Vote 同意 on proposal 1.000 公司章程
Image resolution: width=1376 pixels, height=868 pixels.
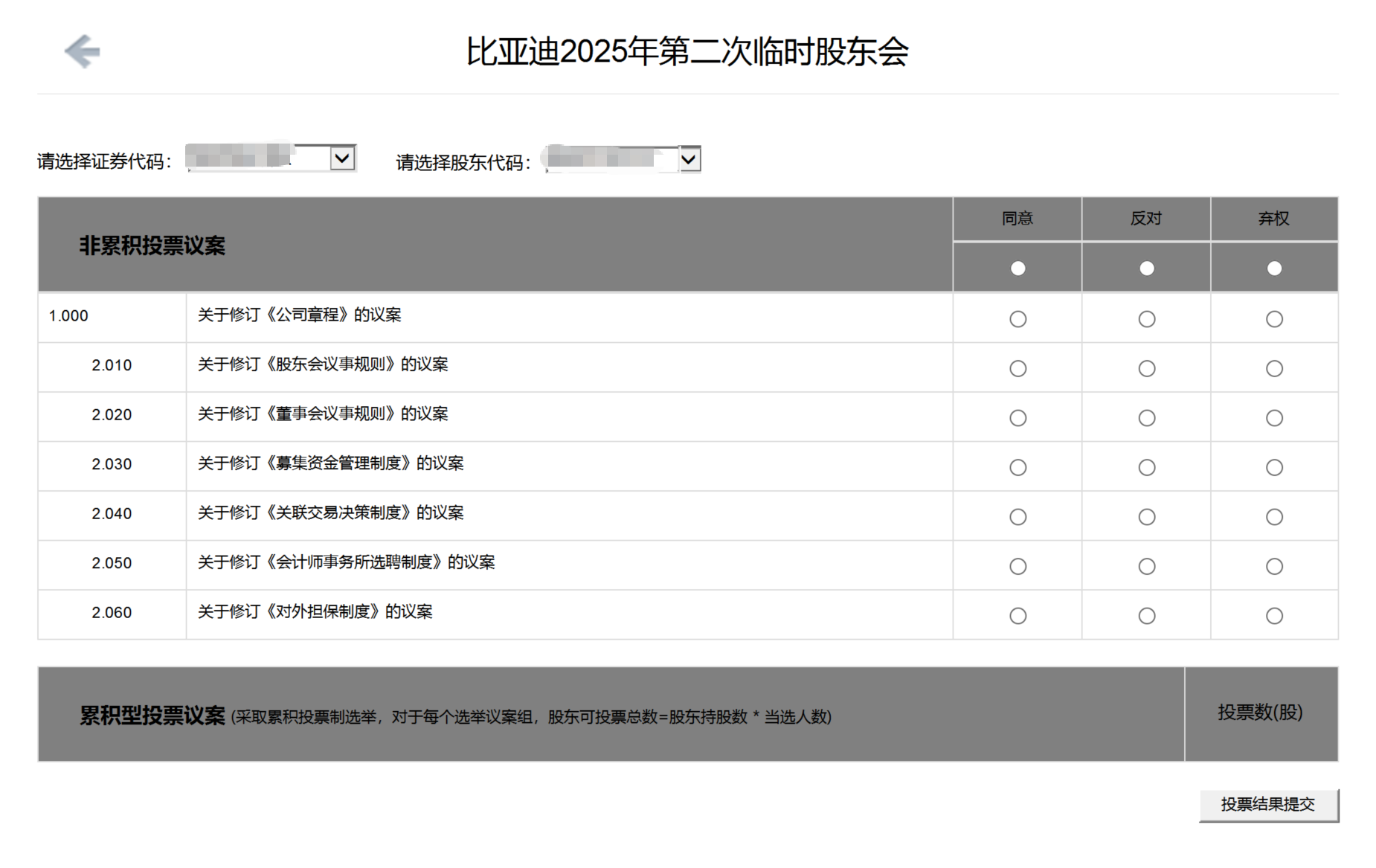tap(1017, 319)
